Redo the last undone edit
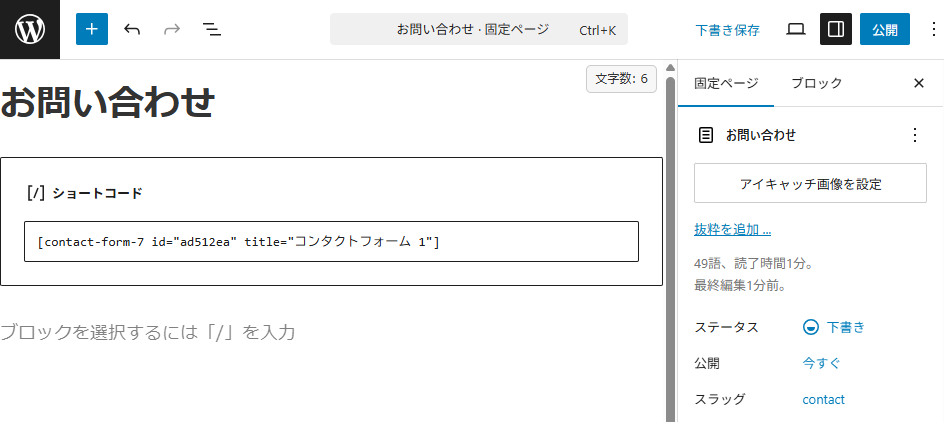 pos(172,29)
